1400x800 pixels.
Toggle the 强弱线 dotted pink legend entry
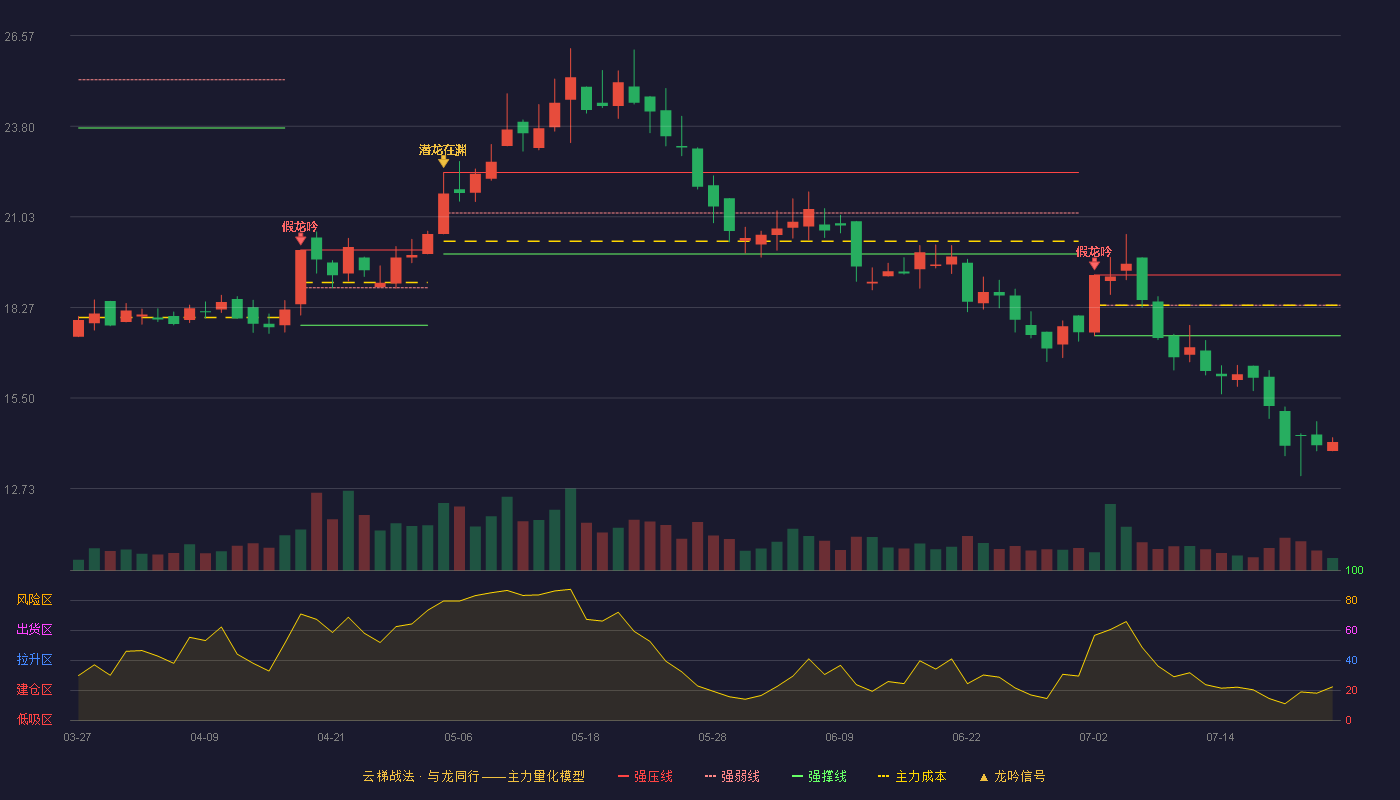(732, 776)
